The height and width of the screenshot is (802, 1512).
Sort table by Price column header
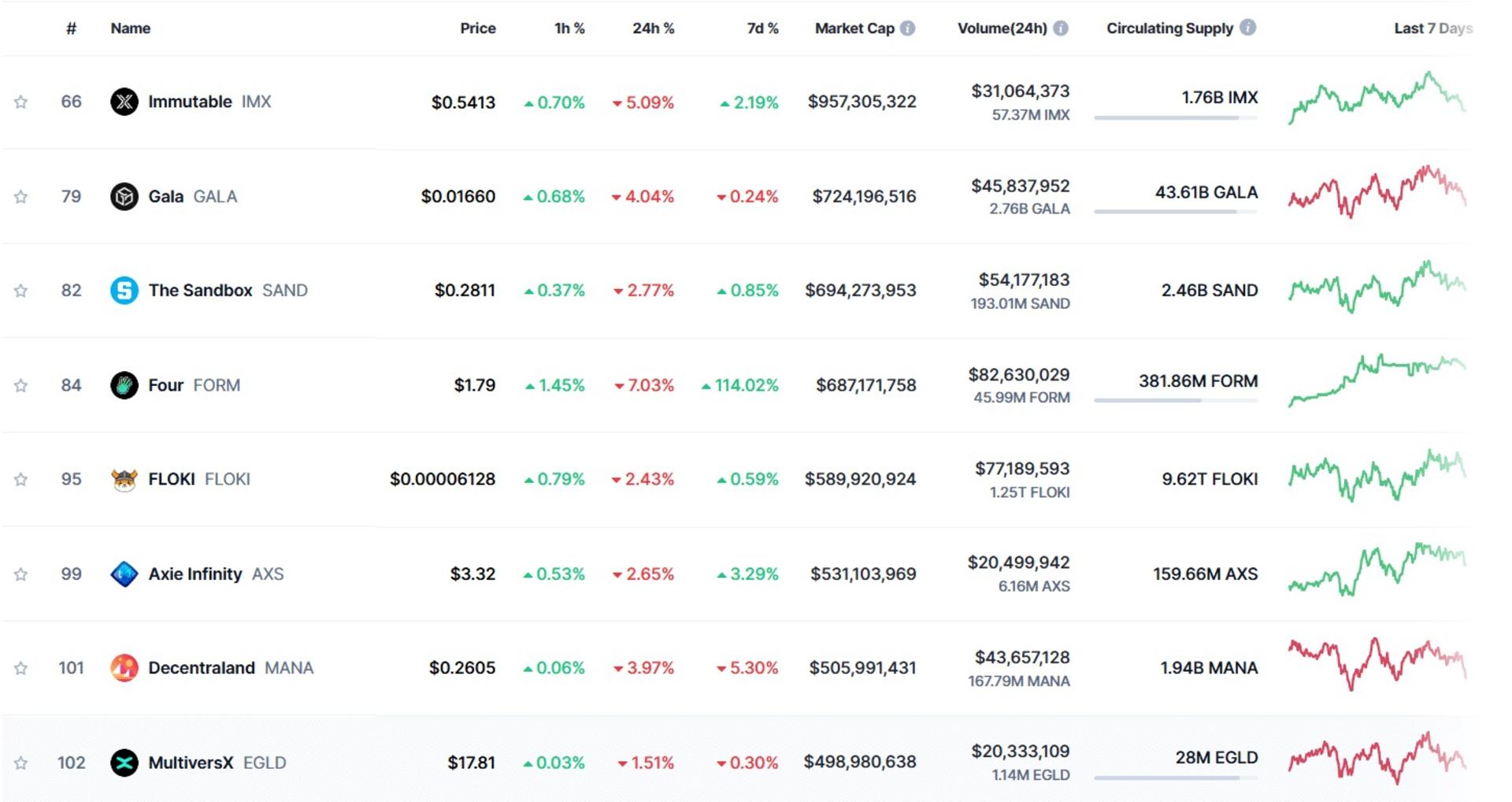[478, 28]
